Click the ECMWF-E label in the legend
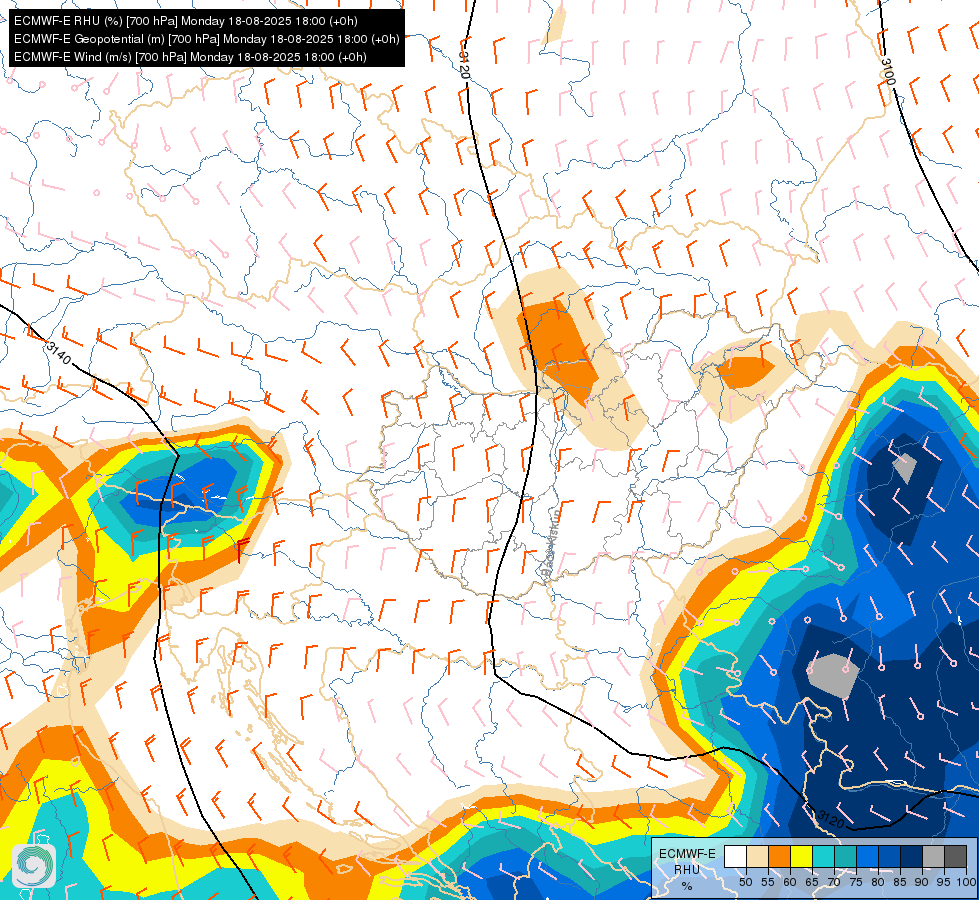 (687, 854)
